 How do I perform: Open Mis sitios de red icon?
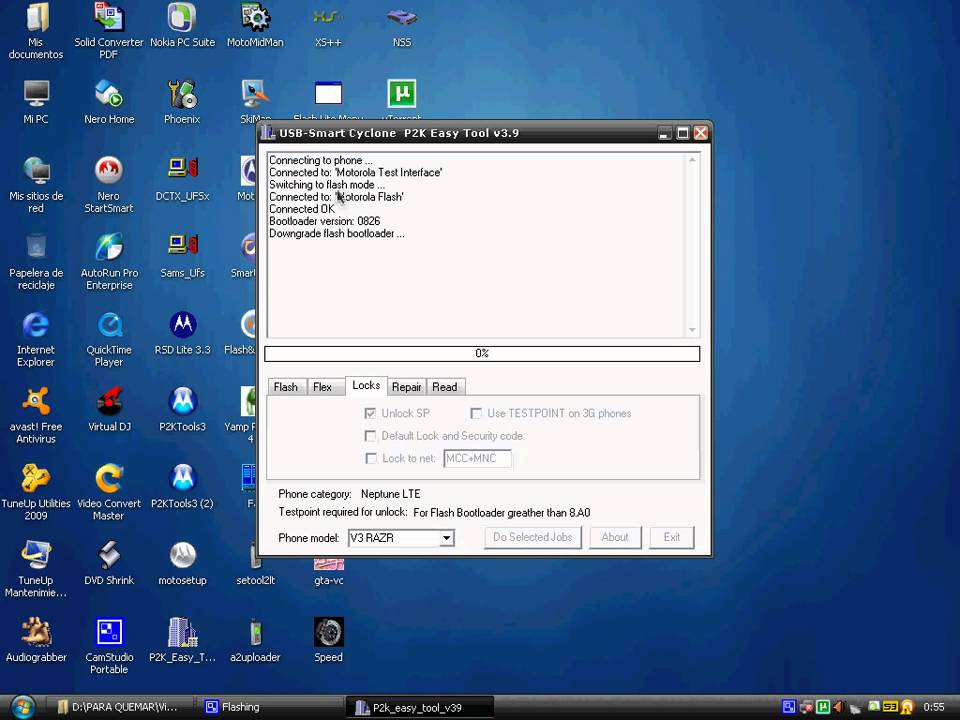(x=36, y=184)
